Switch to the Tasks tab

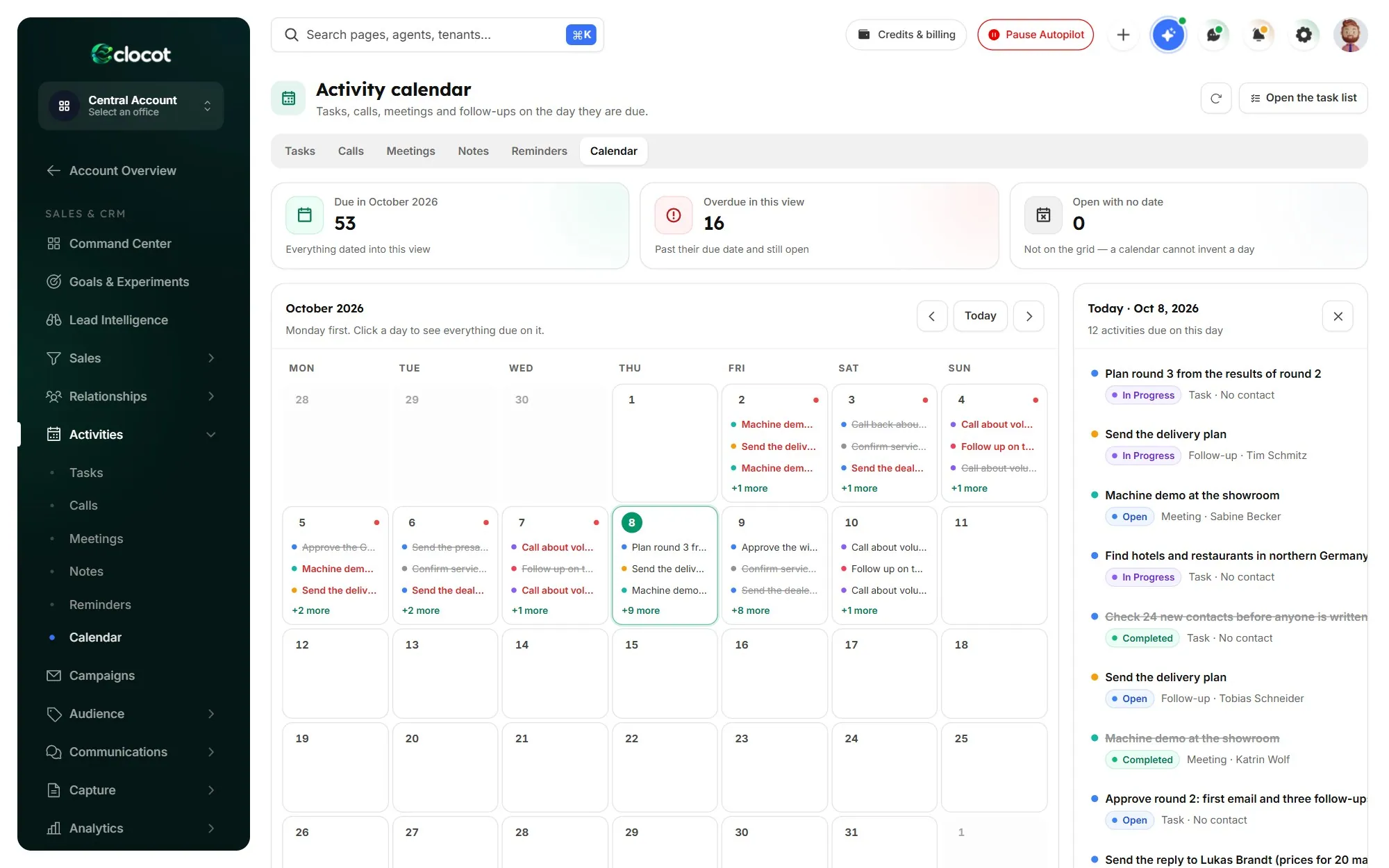pos(300,151)
